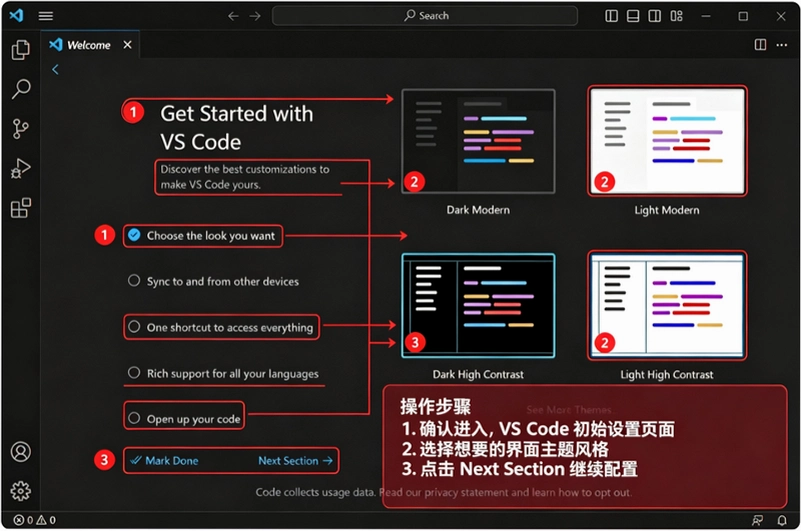Screen dimensions: 801x531
Task: Click Next Section
Action: [x=295, y=460]
